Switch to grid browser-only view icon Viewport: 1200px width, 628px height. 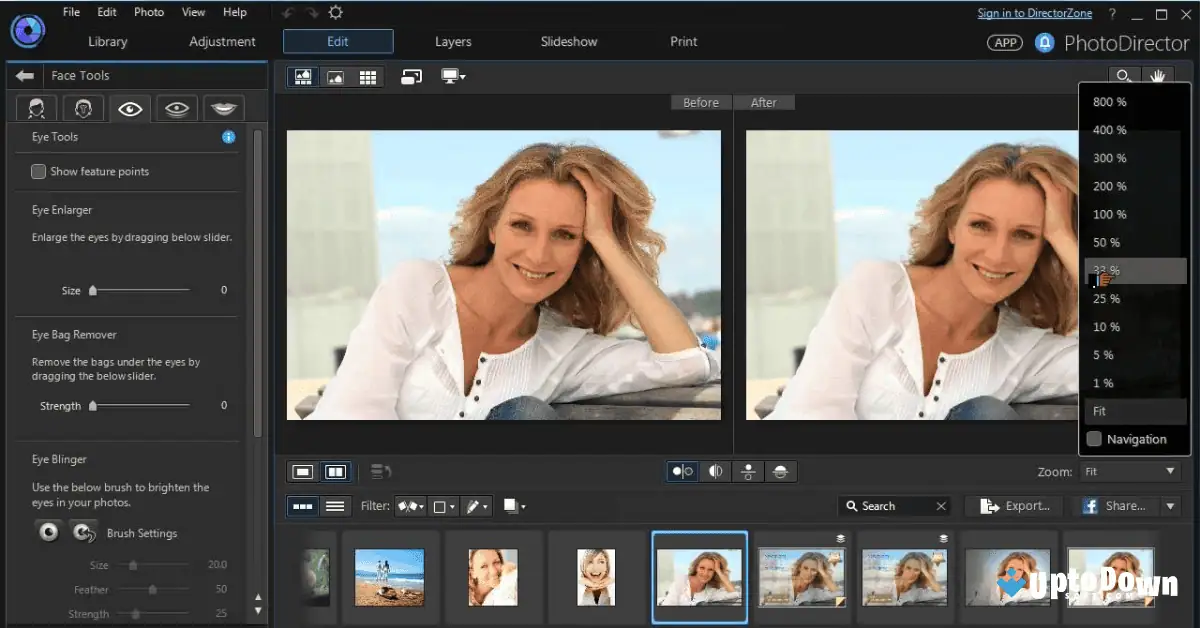pos(367,76)
